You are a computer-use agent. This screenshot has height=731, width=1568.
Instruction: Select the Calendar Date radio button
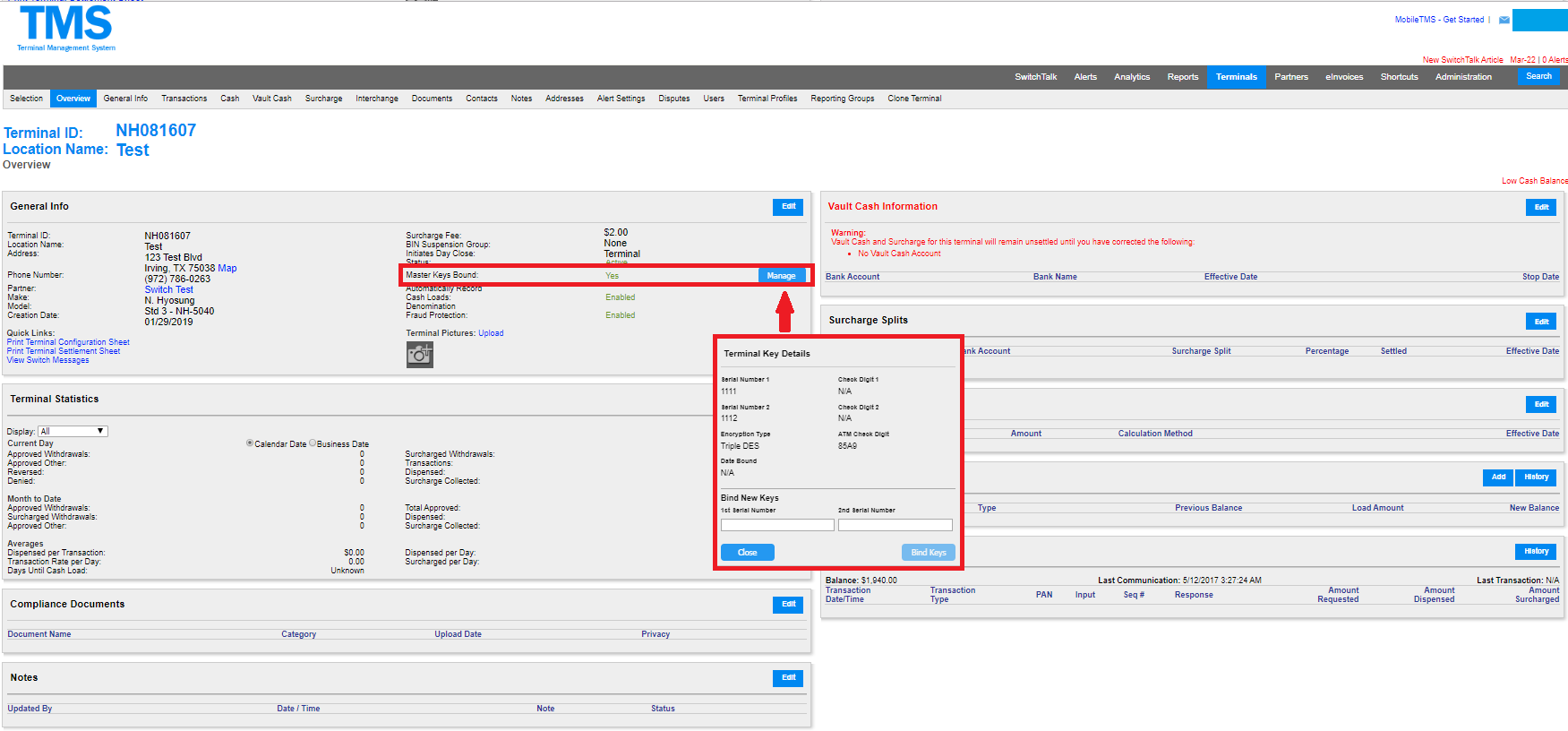click(x=250, y=443)
